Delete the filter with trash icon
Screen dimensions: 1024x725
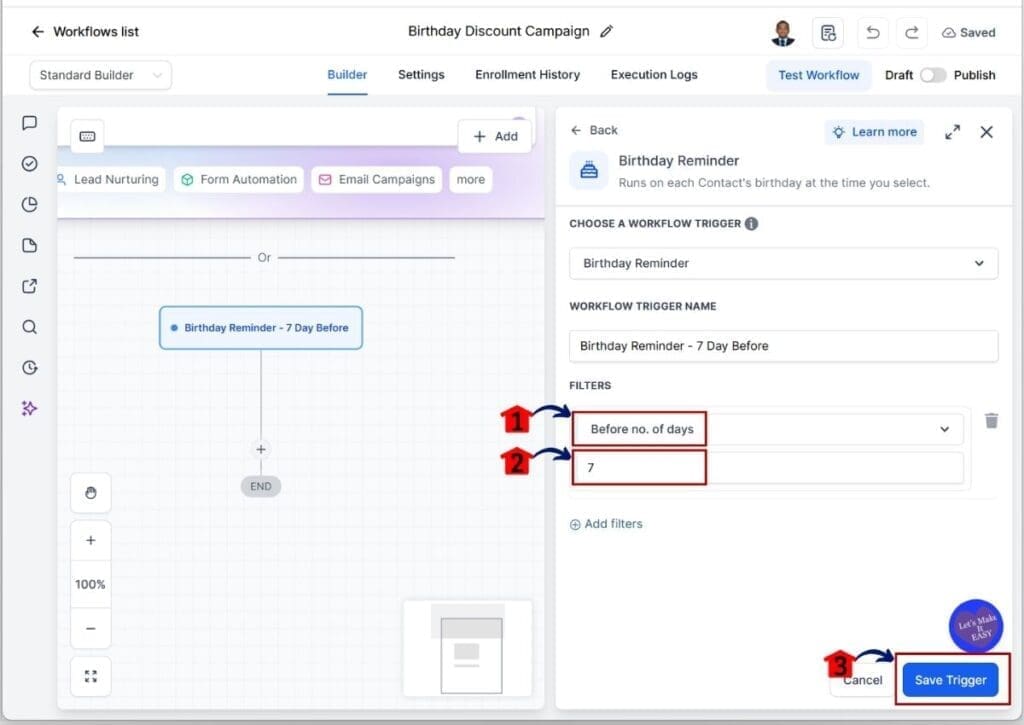(x=991, y=421)
